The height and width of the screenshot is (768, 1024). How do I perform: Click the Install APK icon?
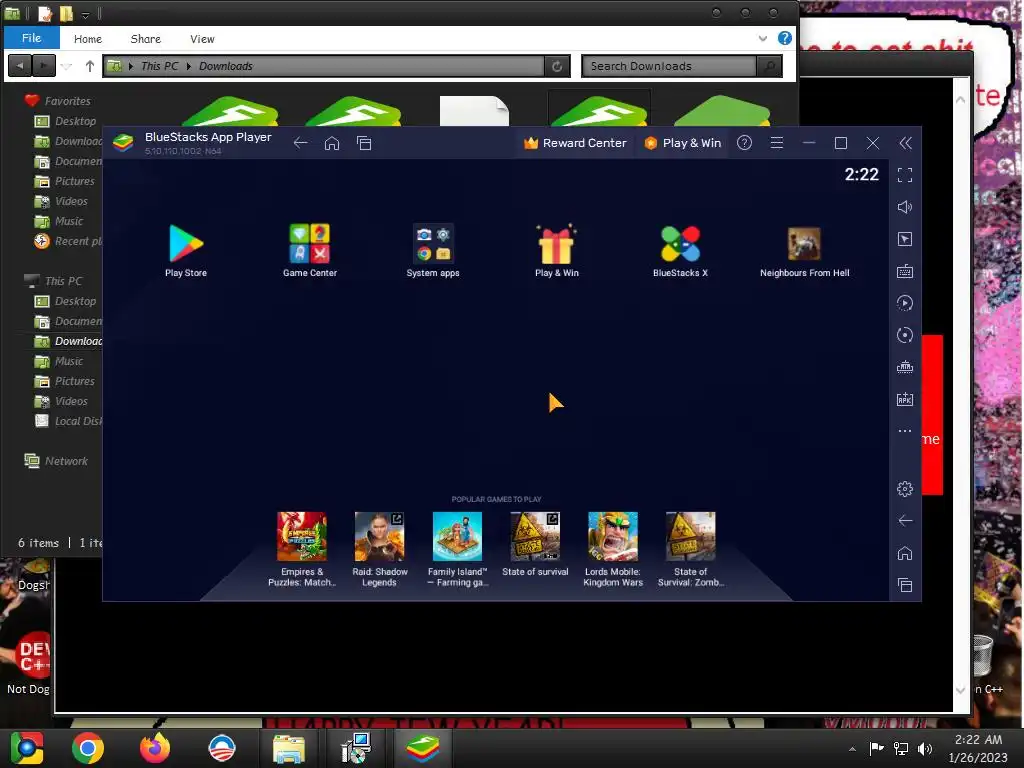pos(904,399)
